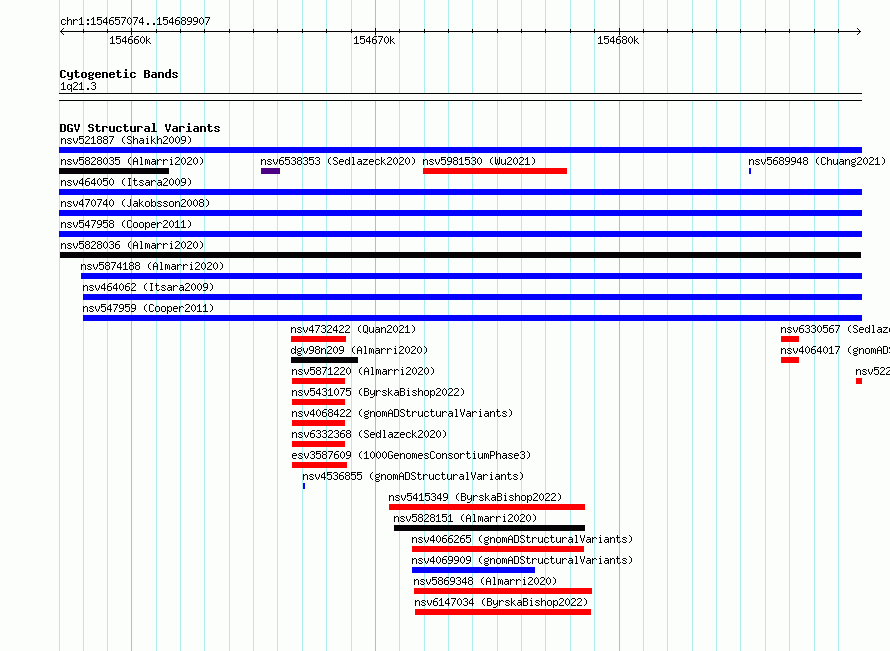This screenshot has height=651, width=890.
Task: Open nsv5869348 (Almarri2020) variant
Action: tap(485, 581)
